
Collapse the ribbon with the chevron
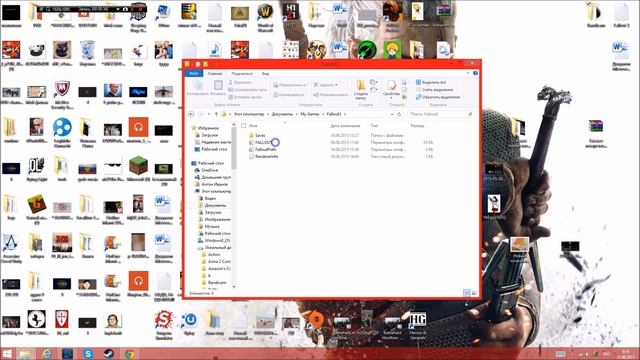click(x=468, y=73)
